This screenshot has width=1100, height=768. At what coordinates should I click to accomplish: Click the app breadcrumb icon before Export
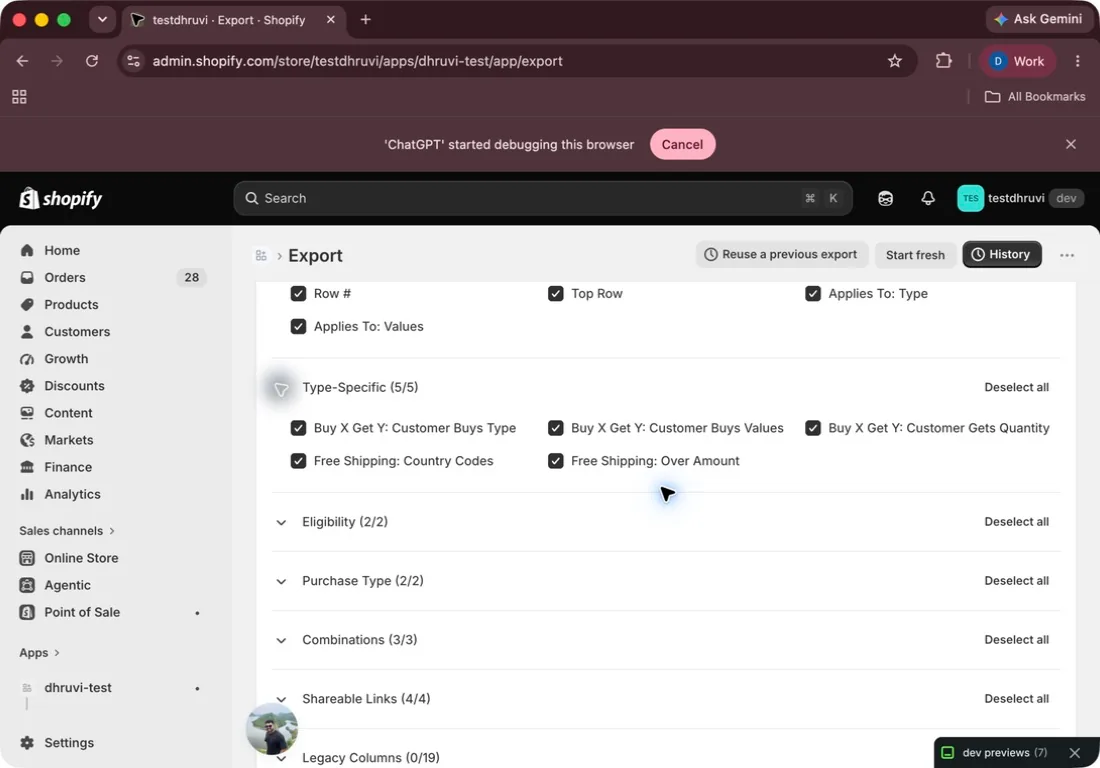pyautogui.click(x=261, y=255)
